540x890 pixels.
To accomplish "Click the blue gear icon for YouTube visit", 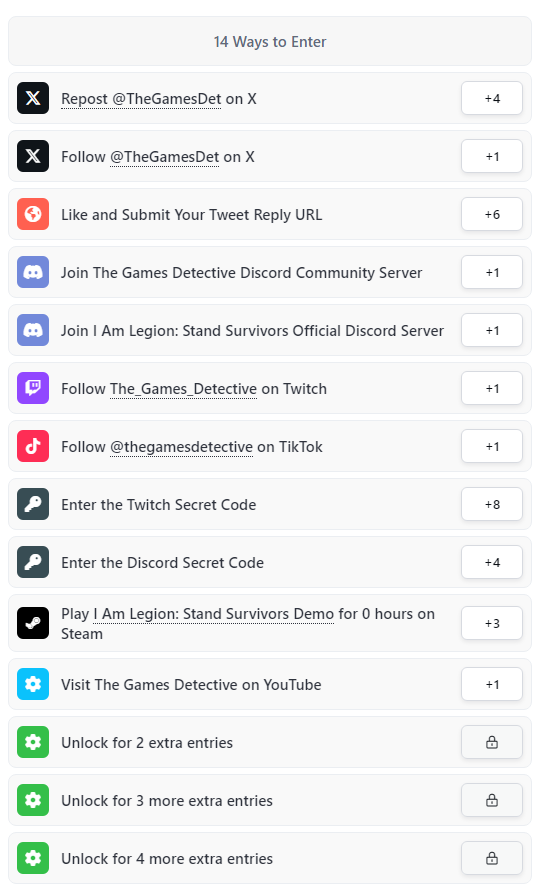I will (x=33, y=684).
